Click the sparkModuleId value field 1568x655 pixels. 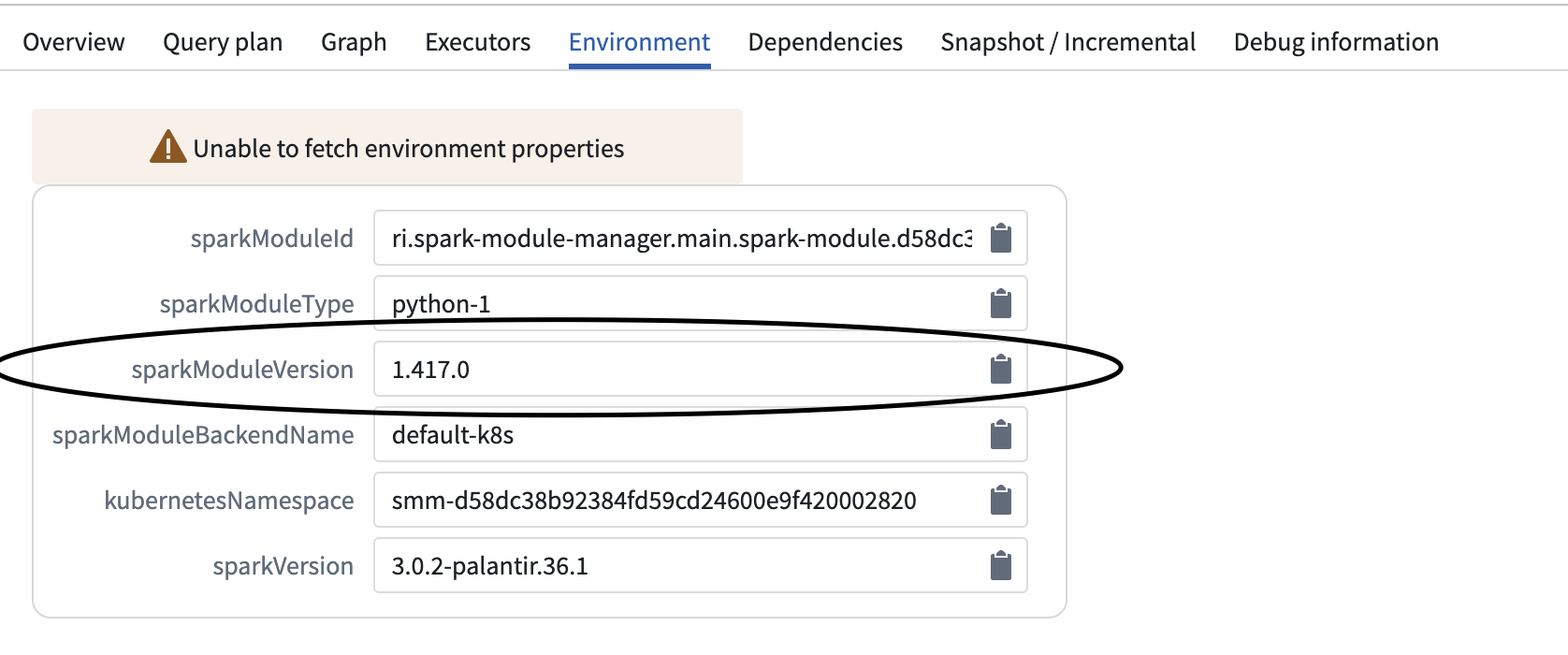click(701, 238)
